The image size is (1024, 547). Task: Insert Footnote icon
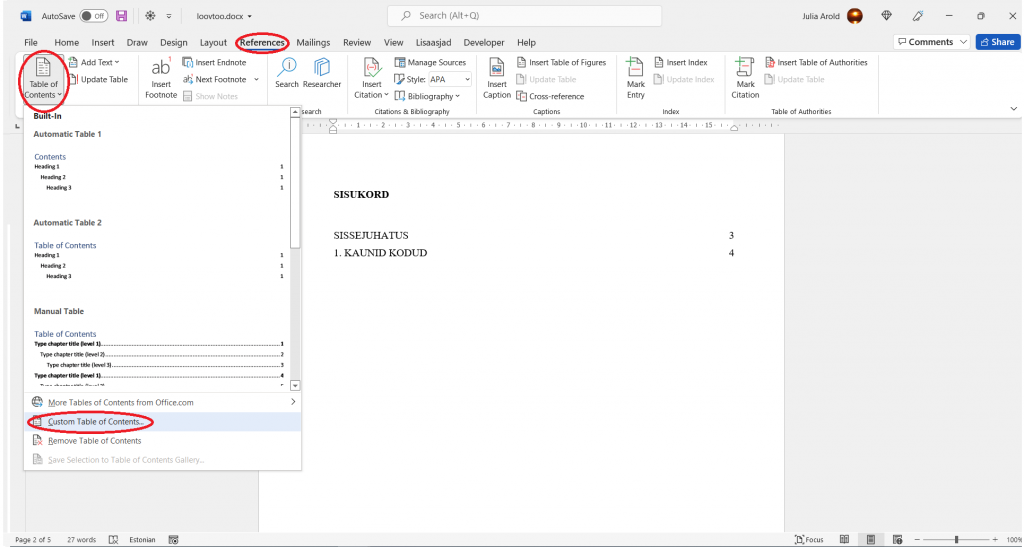tap(161, 79)
